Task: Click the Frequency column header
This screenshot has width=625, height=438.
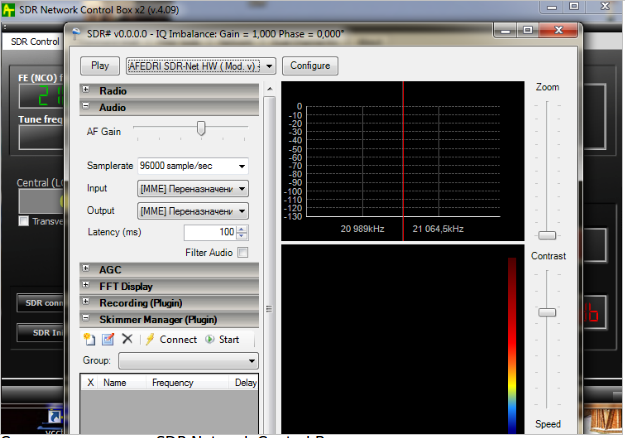Action: click(187, 383)
